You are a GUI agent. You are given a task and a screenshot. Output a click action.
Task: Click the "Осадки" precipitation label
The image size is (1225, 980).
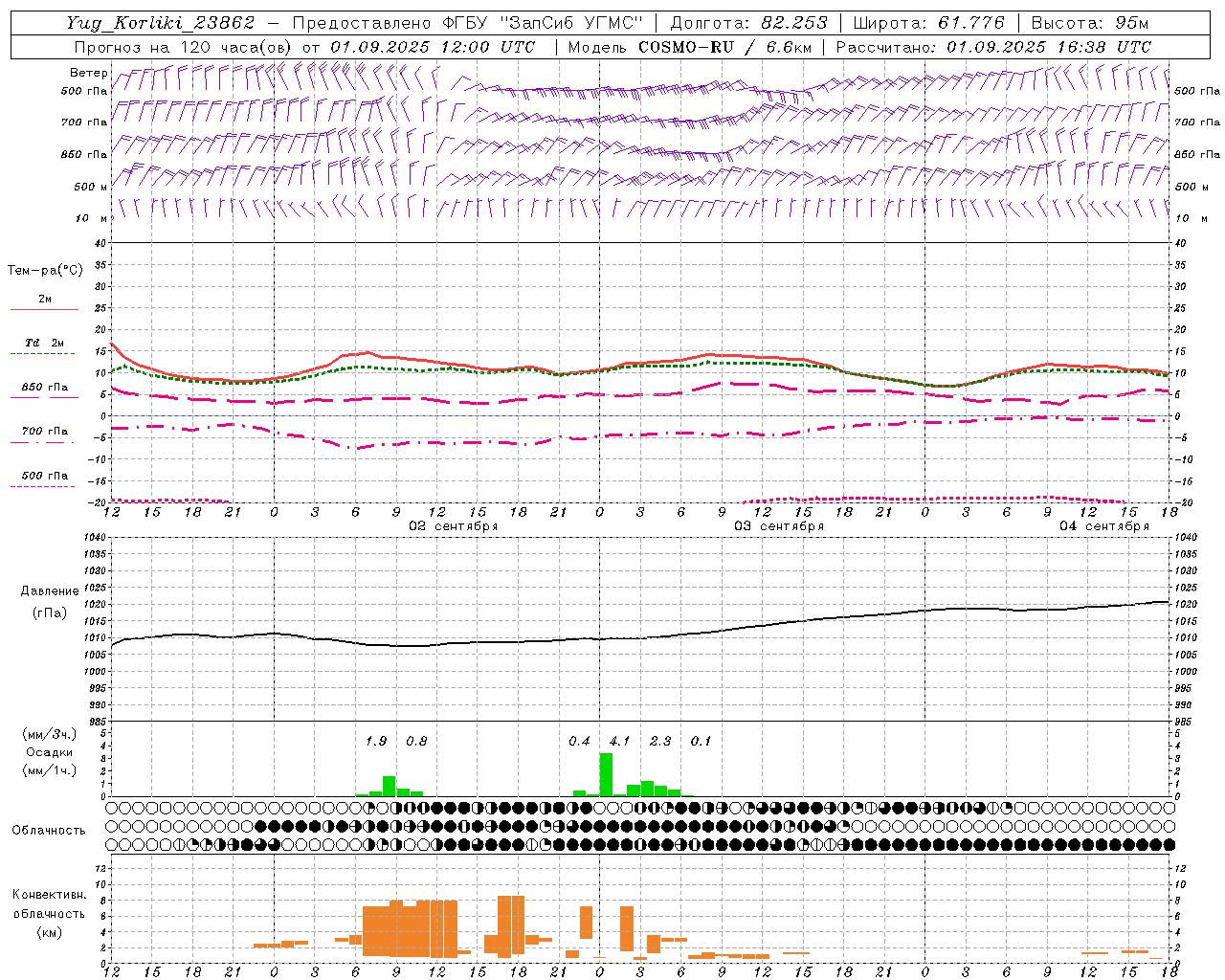coord(49,752)
